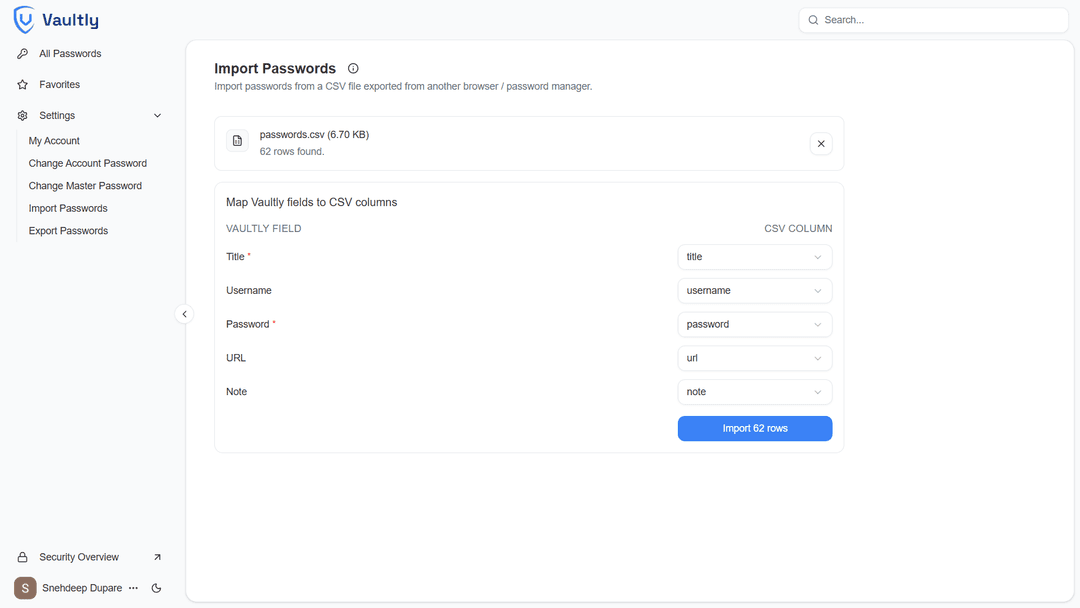Open the Title CSV column dropdown
The height and width of the screenshot is (608, 1080).
pyautogui.click(x=754, y=257)
